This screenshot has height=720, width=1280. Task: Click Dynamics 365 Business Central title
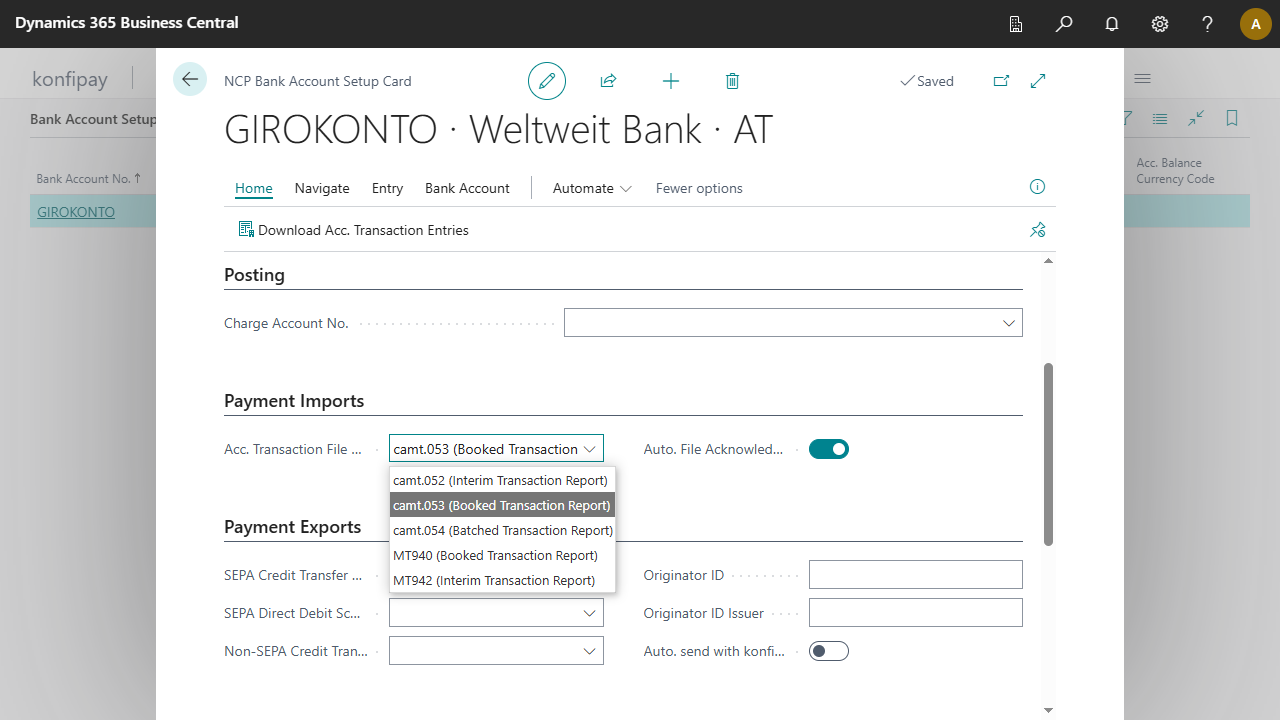(x=127, y=22)
